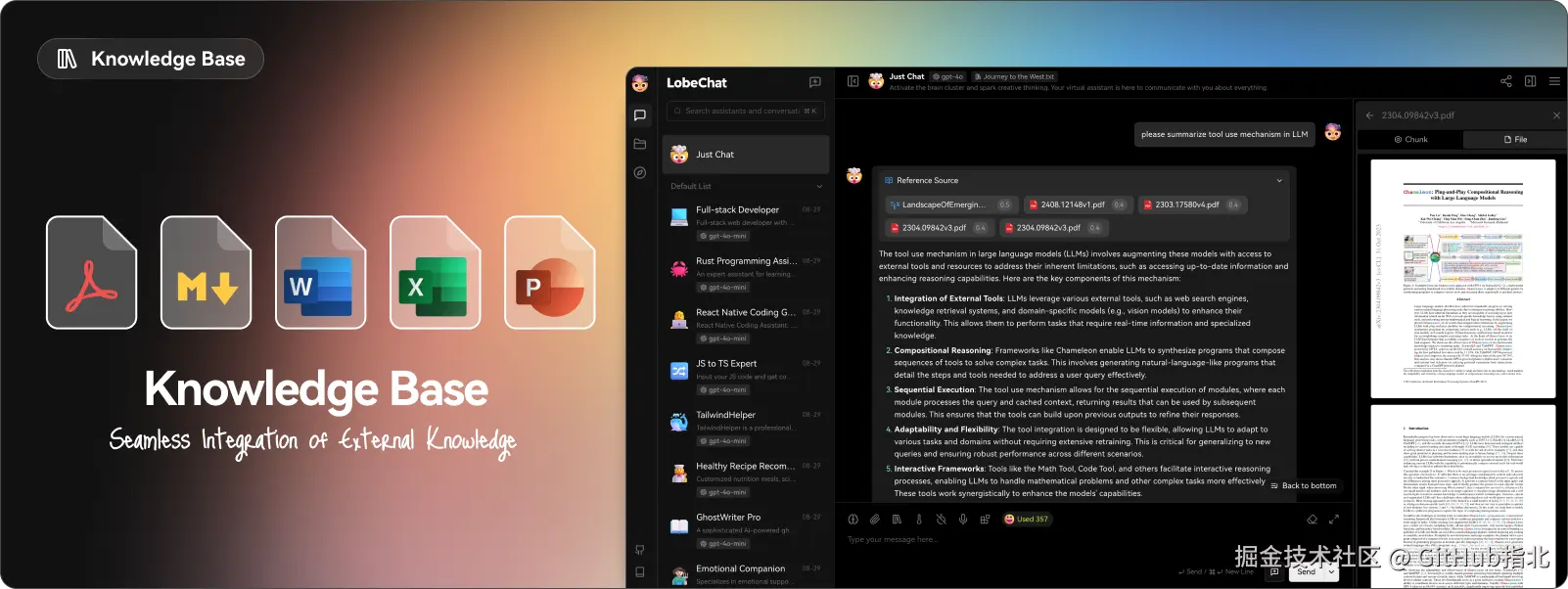Collapse the Reference Source section chevron
The width and height of the screenshot is (1568, 589).
(1278, 181)
